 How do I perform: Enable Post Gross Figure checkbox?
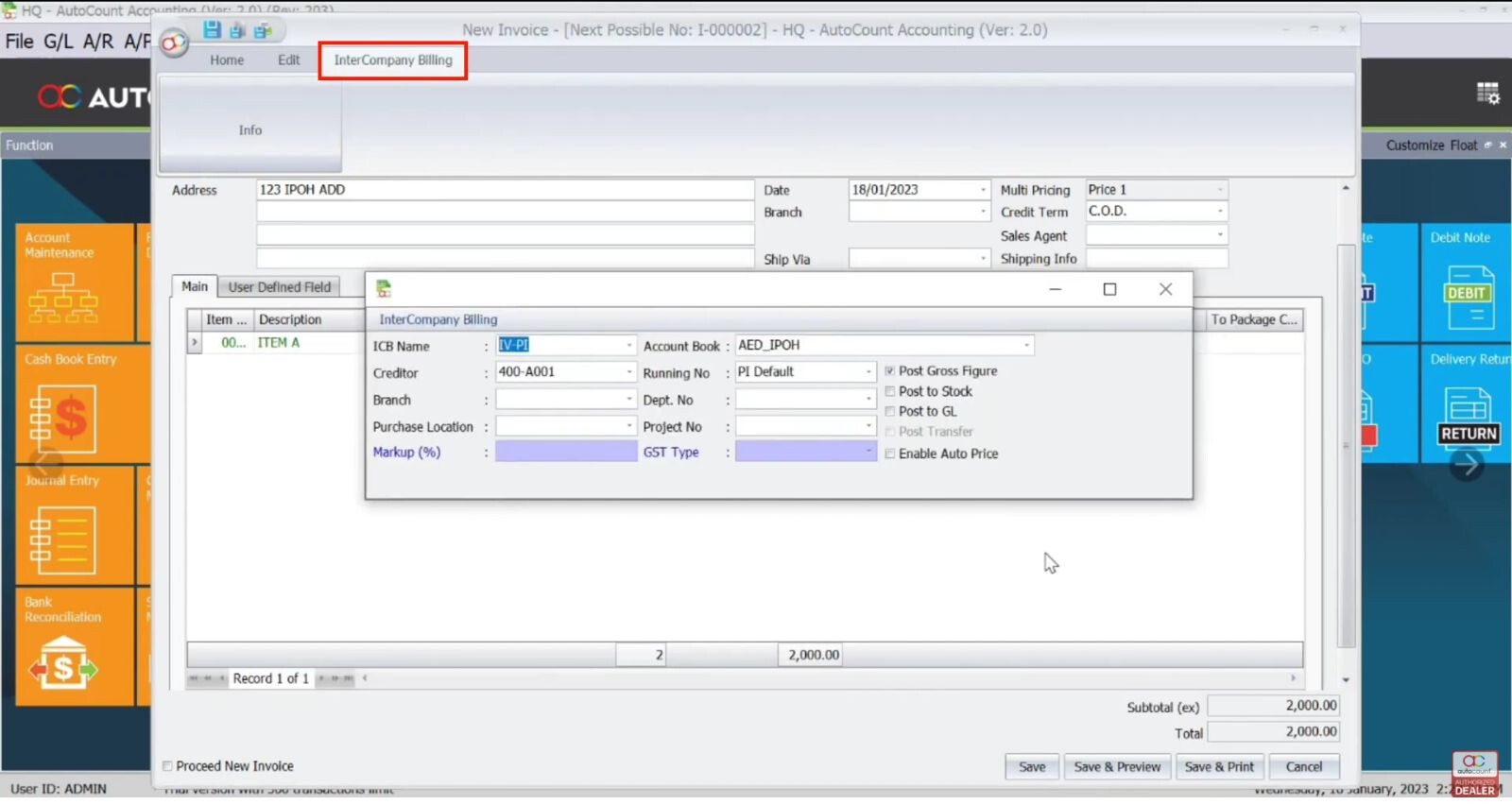[889, 371]
